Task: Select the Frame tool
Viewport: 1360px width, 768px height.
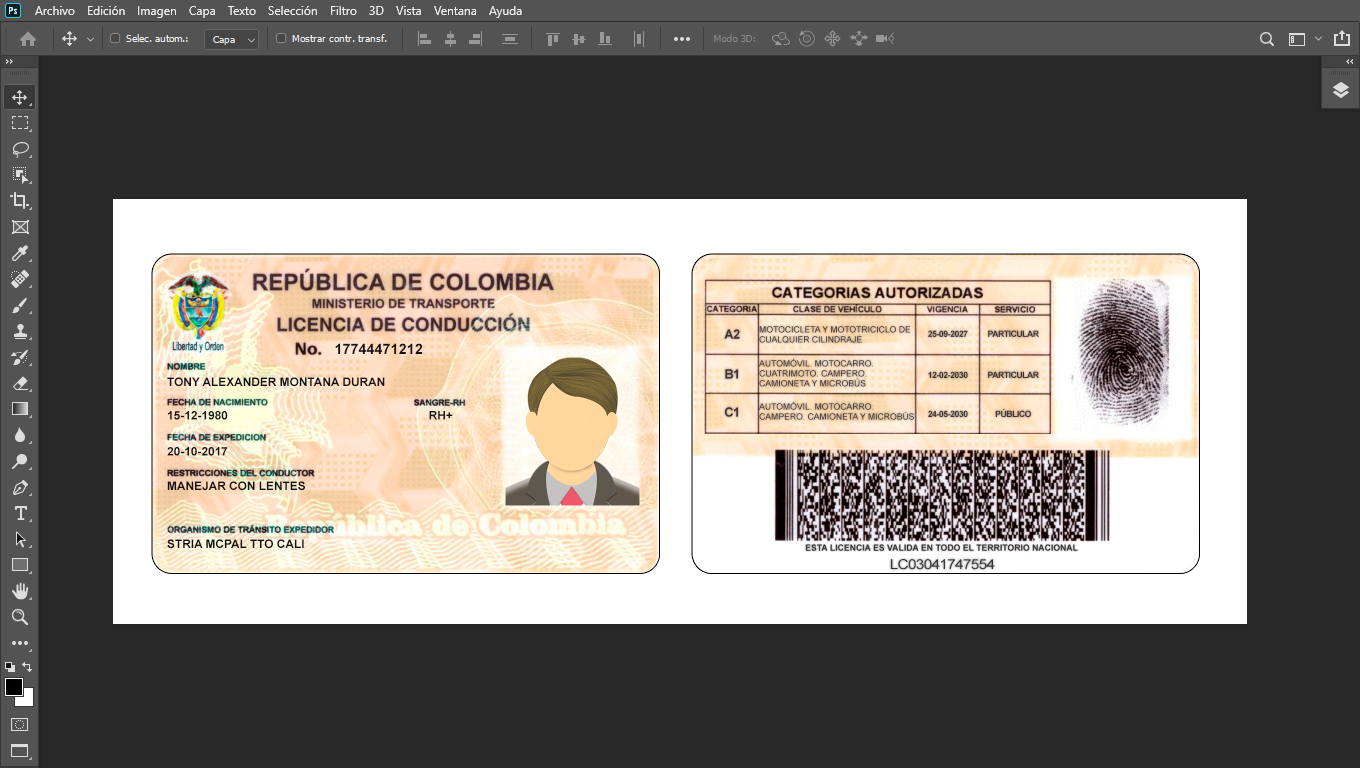Action: click(x=20, y=227)
